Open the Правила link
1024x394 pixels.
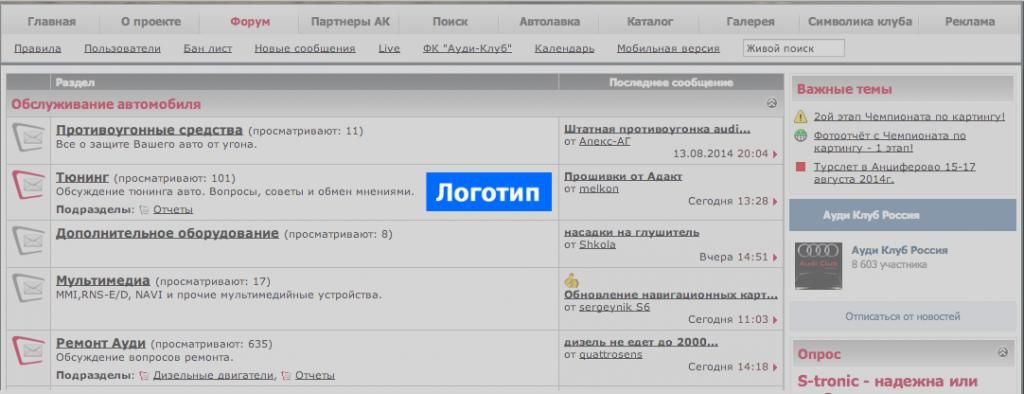click(38, 48)
